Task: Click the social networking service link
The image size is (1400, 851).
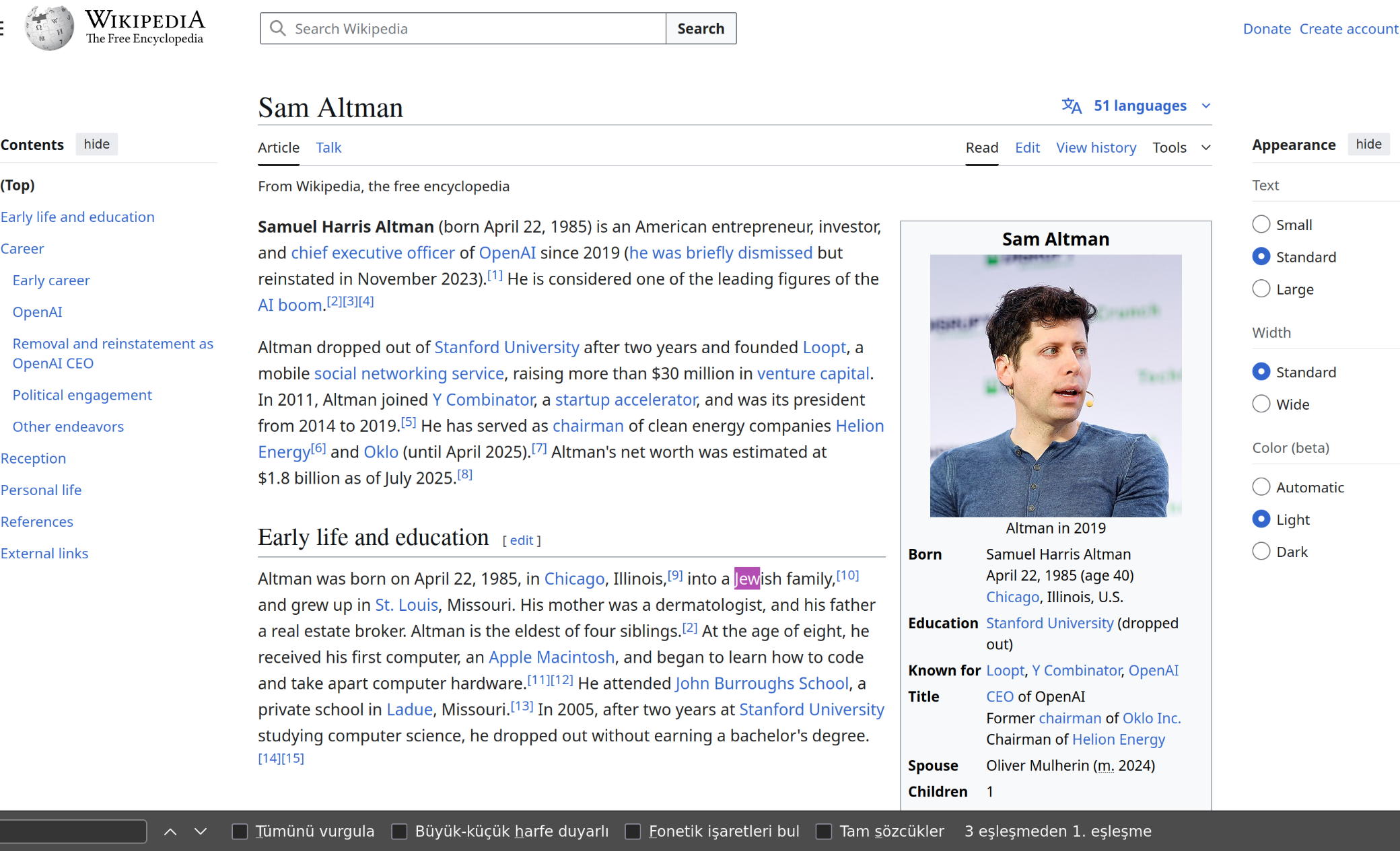Action: 409,373
